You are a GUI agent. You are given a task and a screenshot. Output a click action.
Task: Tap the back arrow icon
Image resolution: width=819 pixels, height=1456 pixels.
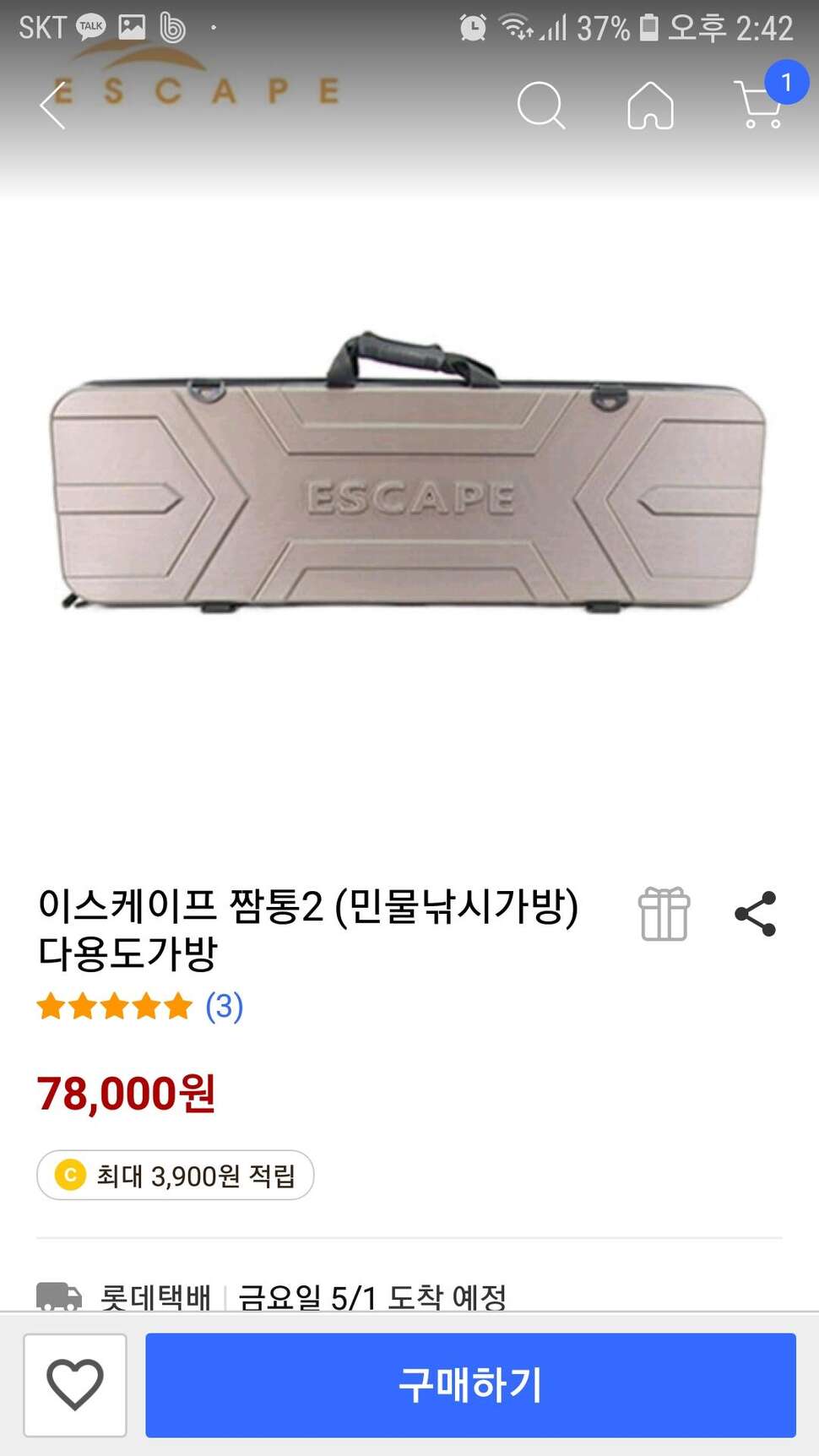click(x=52, y=106)
